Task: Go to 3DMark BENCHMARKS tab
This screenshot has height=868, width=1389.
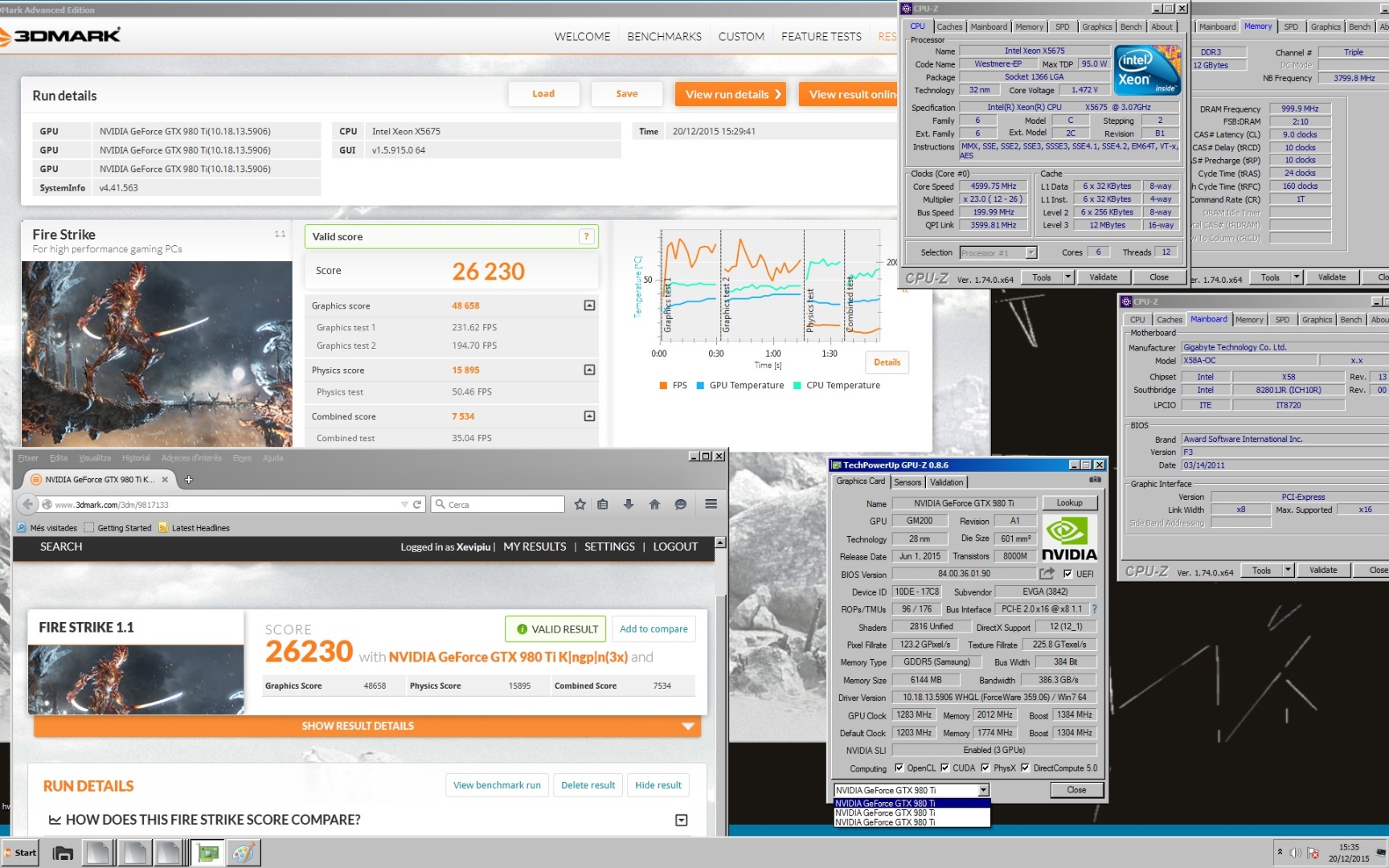Action: (x=664, y=36)
